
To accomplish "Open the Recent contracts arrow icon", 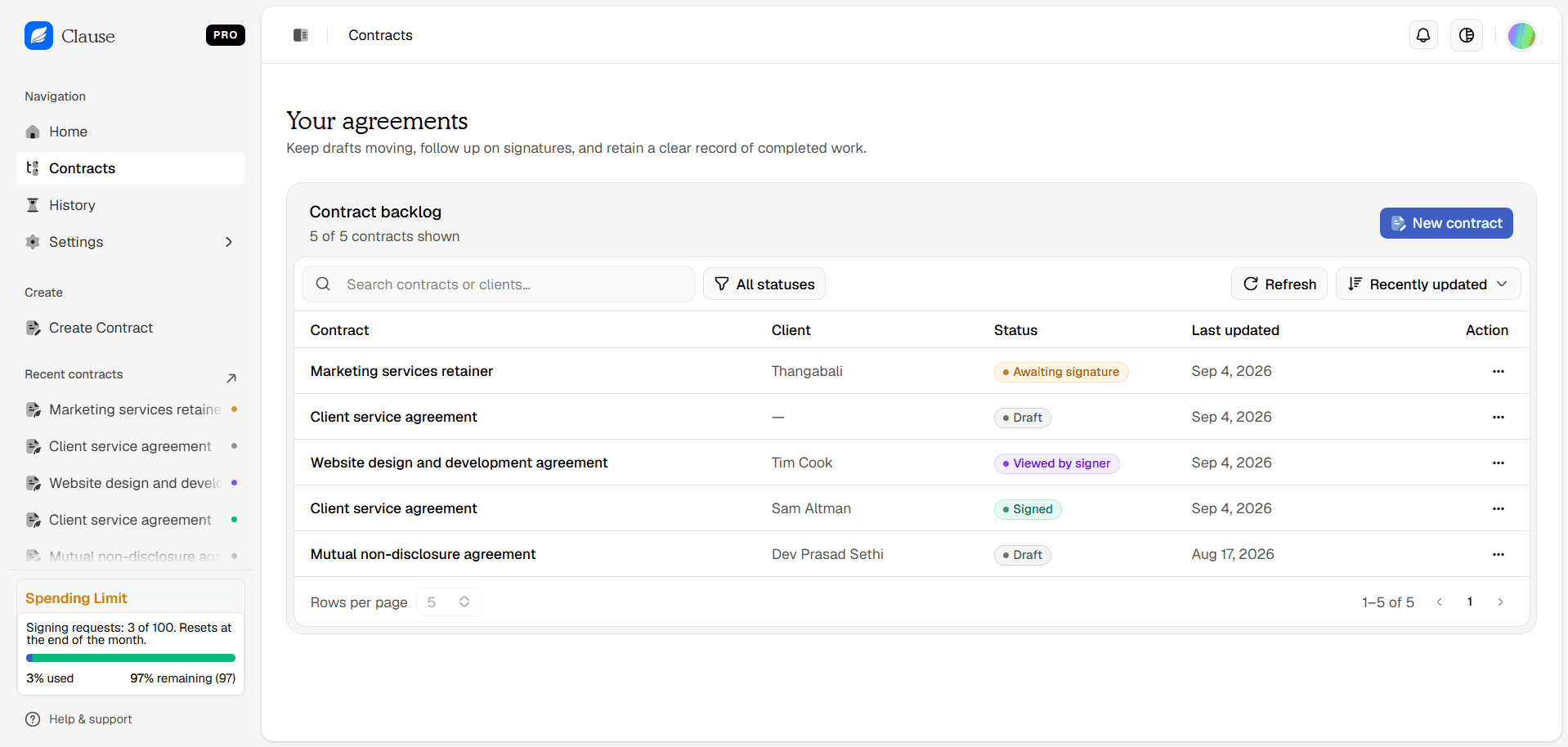I will coord(231,378).
